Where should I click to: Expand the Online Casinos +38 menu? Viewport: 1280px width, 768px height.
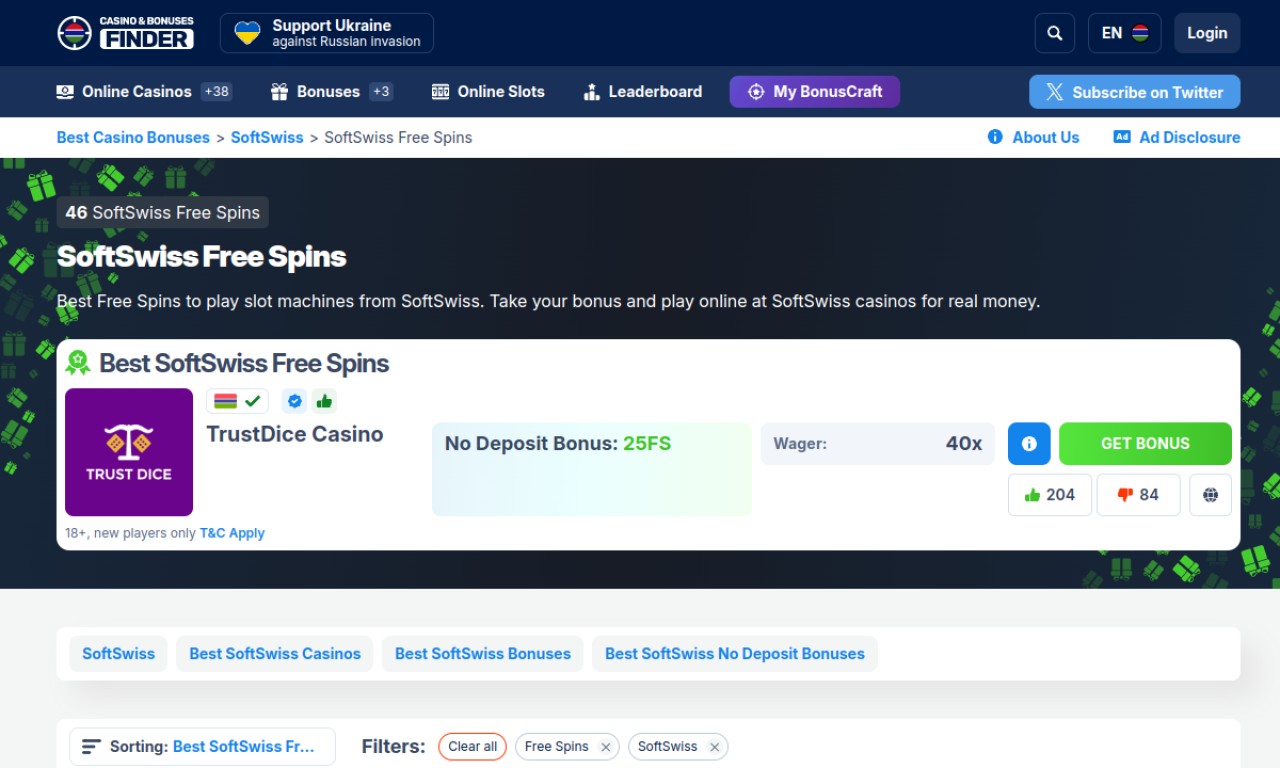(143, 92)
